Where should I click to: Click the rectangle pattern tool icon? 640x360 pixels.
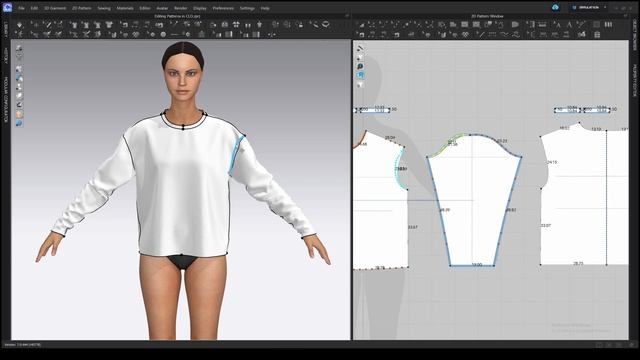tap(464, 25)
